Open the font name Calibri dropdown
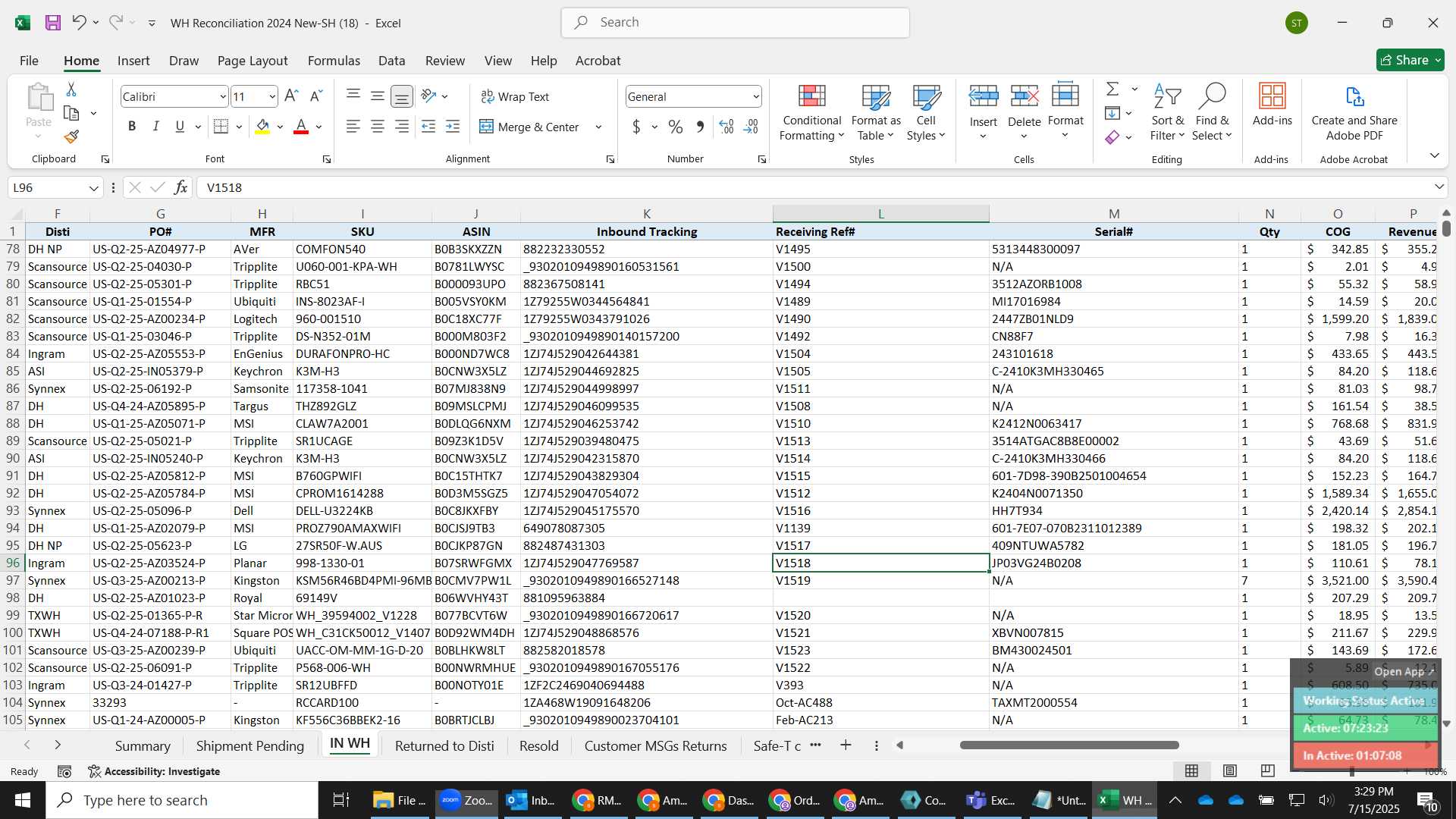The width and height of the screenshot is (1456, 819). tap(222, 96)
